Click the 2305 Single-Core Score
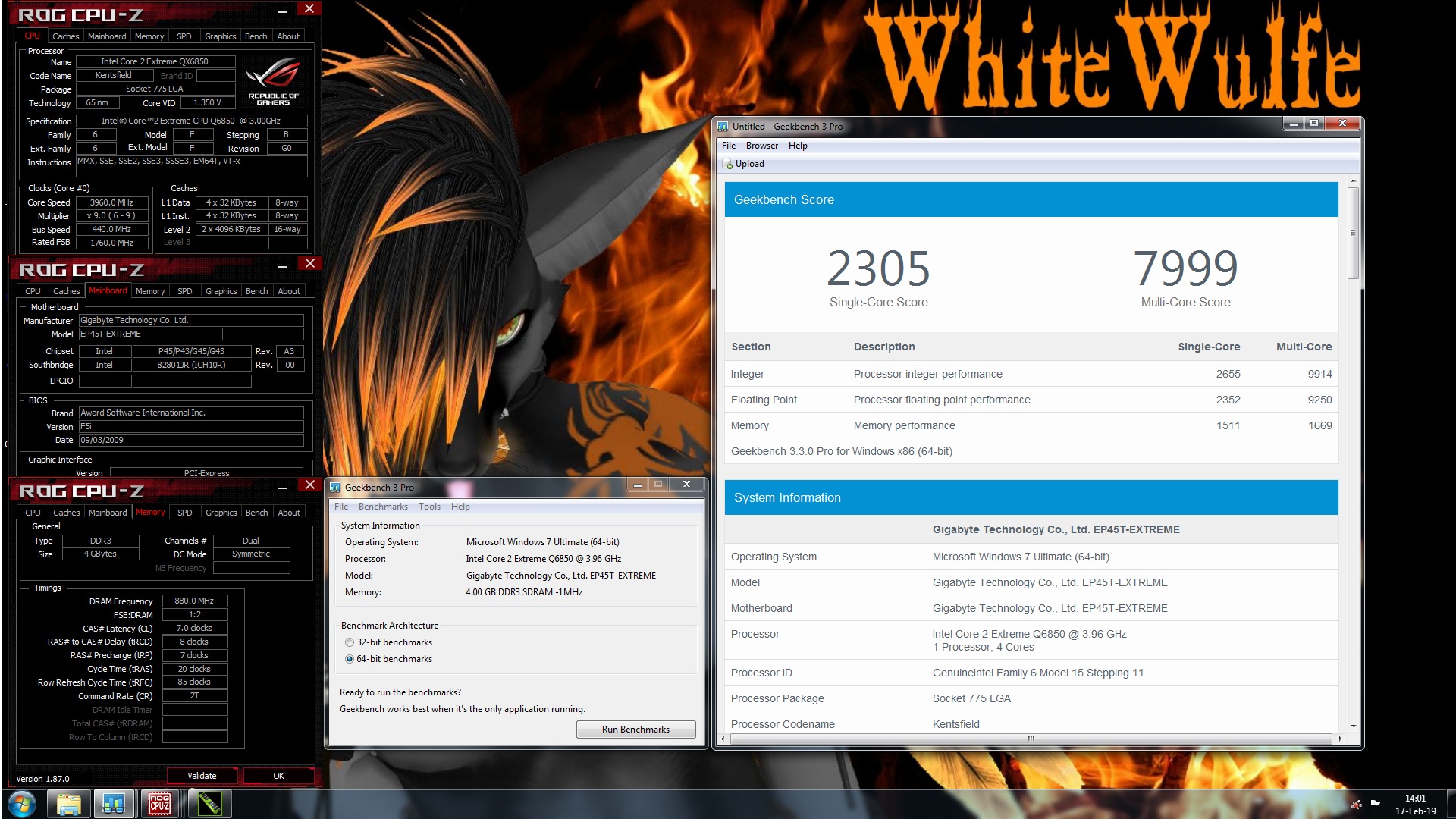 tap(878, 268)
